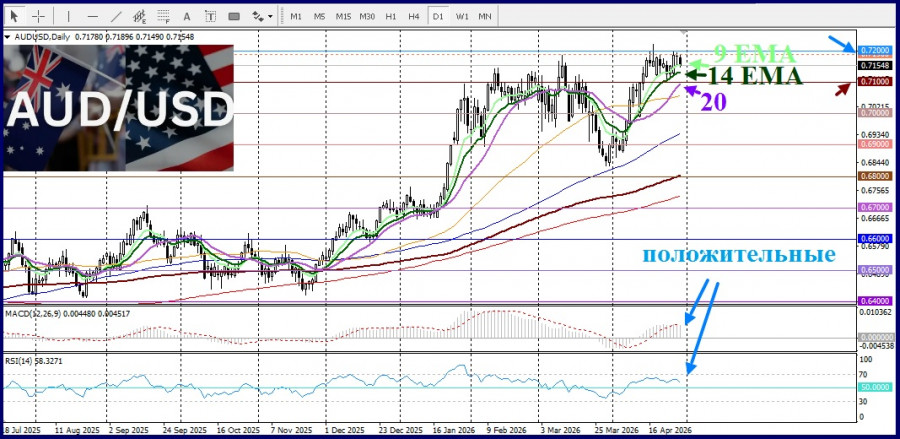Image resolution: width=900 pixels, height=439 pixels.
Task: Enable the W1 weekly timeframe
Action: point(462,16)
